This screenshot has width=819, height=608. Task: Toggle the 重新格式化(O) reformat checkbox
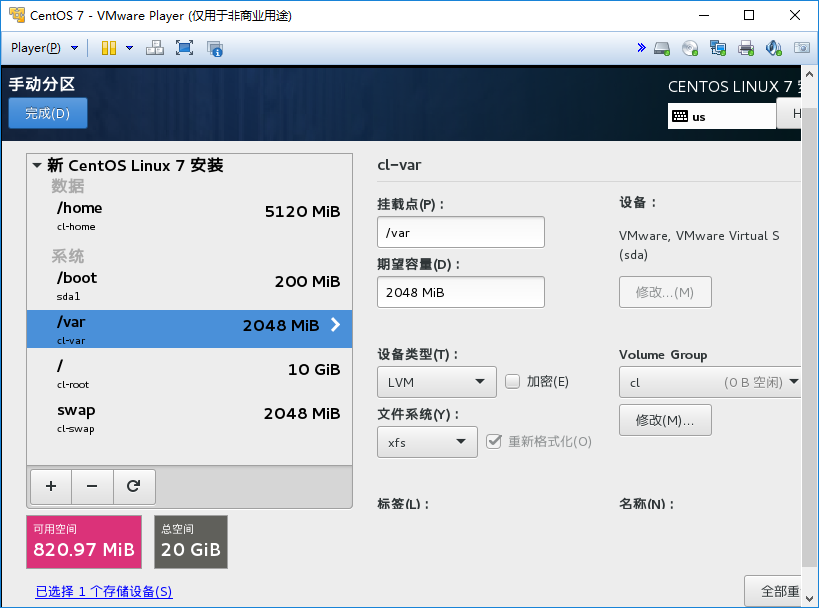494,441
